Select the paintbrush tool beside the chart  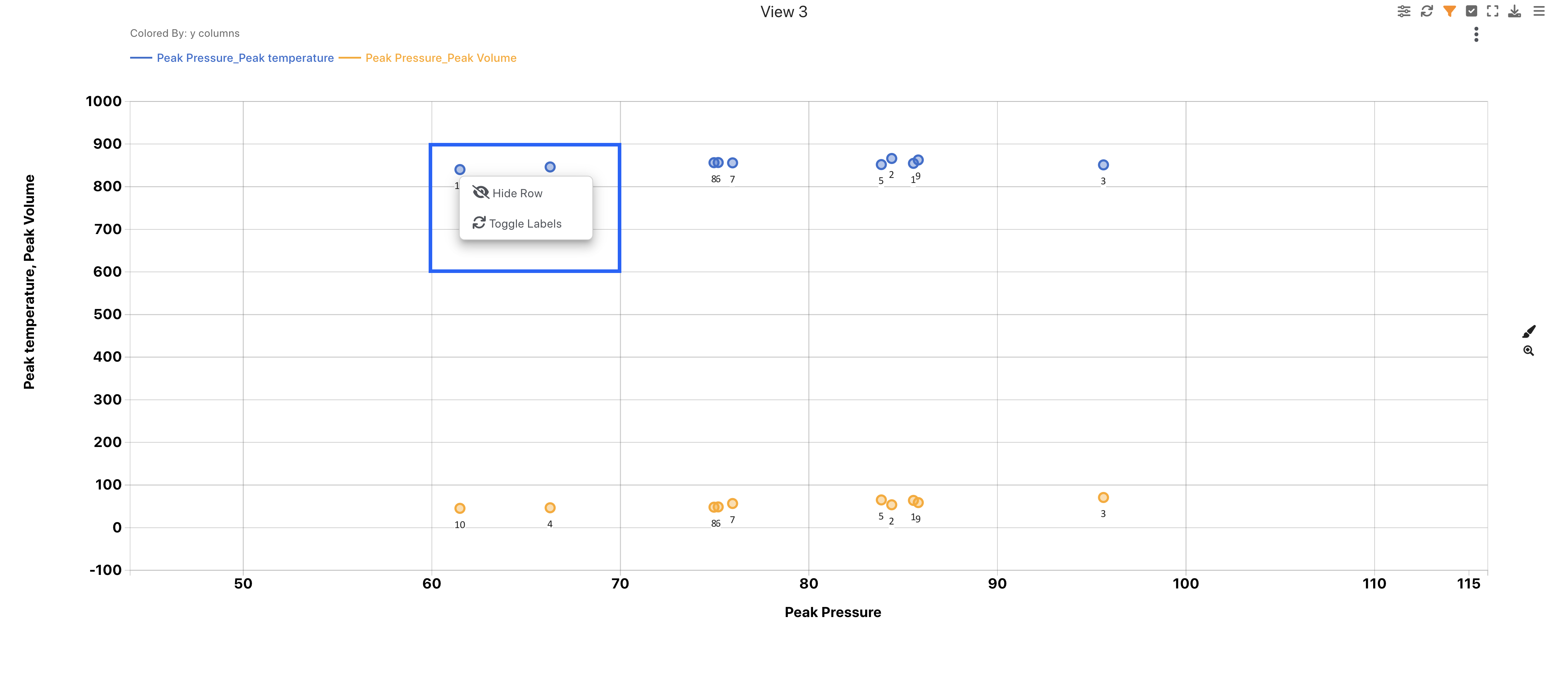(x=1528, y=332)
